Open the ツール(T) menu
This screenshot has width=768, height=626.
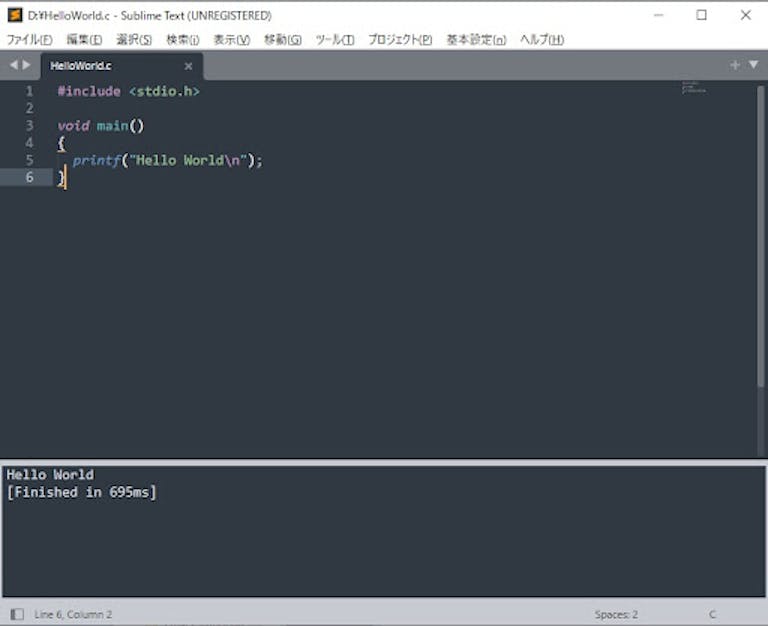pos(335,39)
